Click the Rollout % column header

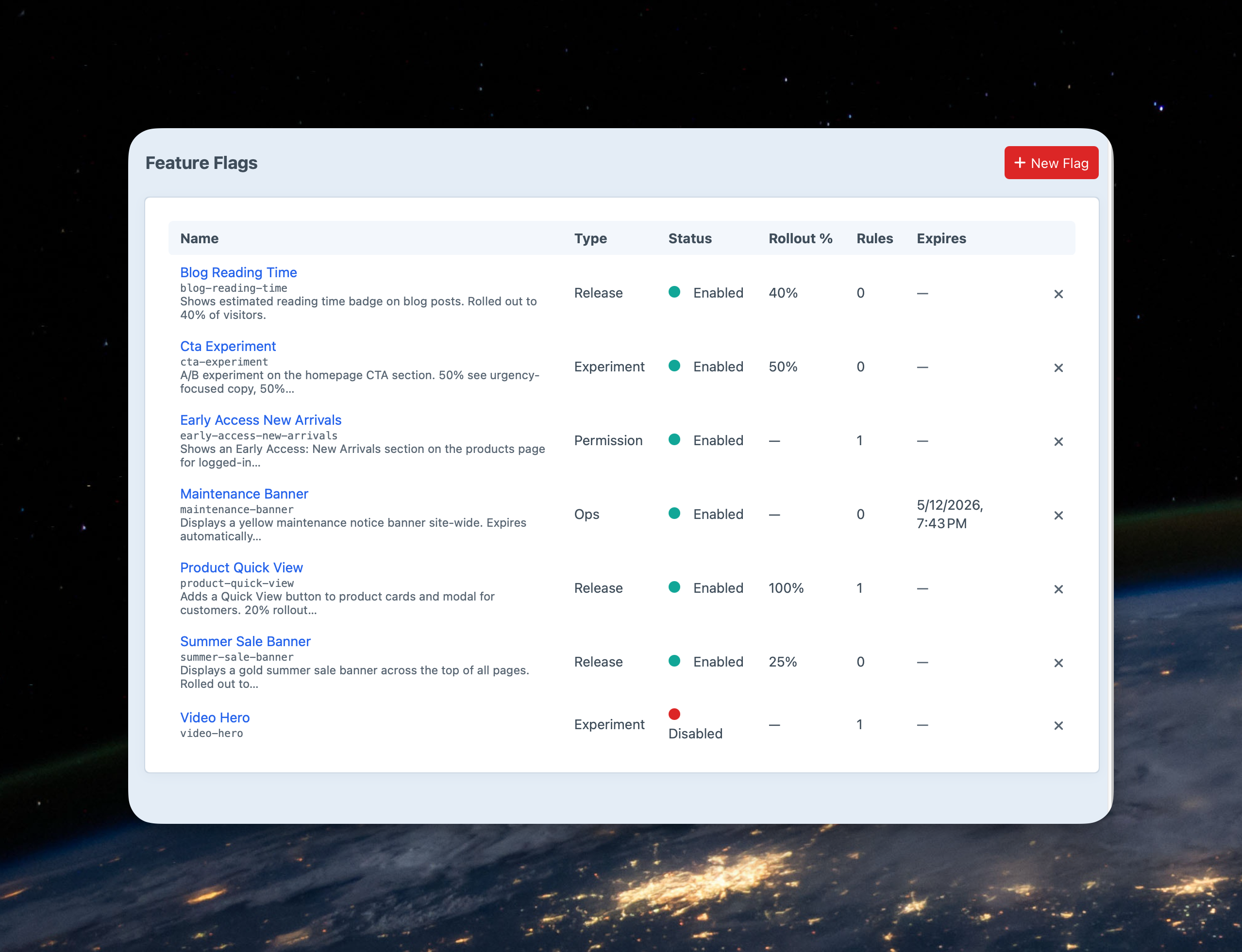click(800, 238)
